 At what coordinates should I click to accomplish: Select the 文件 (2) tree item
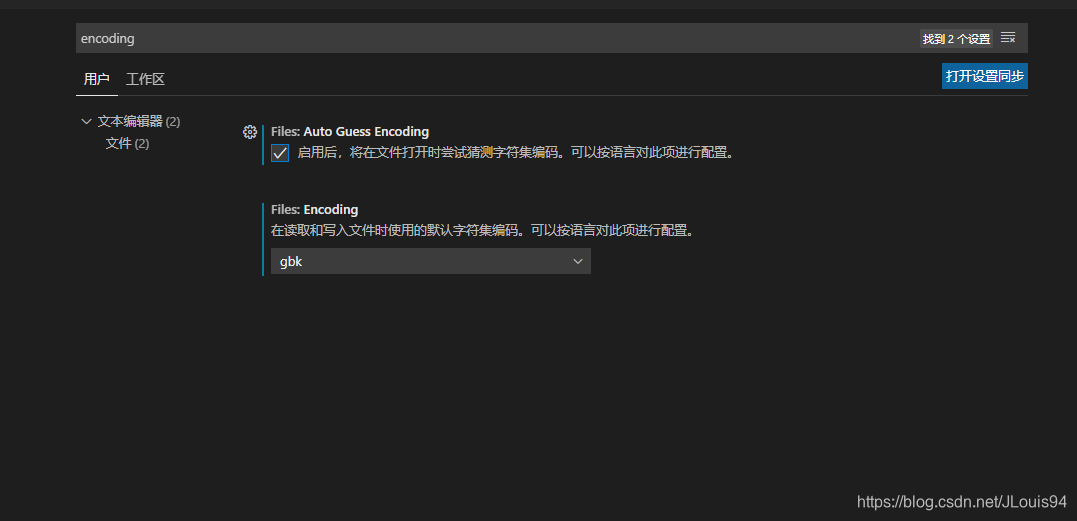tap(127, 143)
